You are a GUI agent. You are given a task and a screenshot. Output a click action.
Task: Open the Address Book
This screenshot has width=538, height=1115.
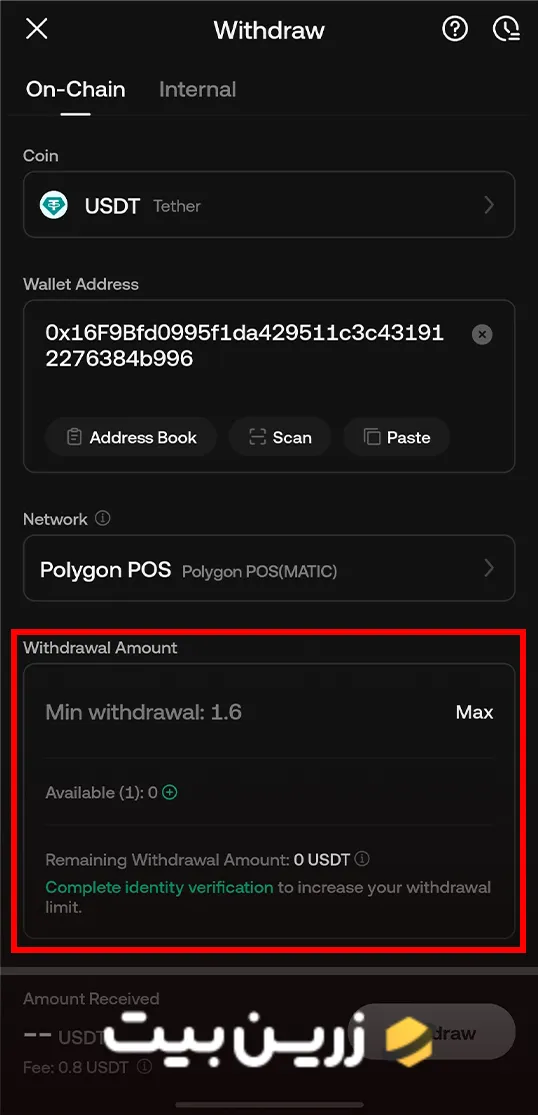click(131, 437)
